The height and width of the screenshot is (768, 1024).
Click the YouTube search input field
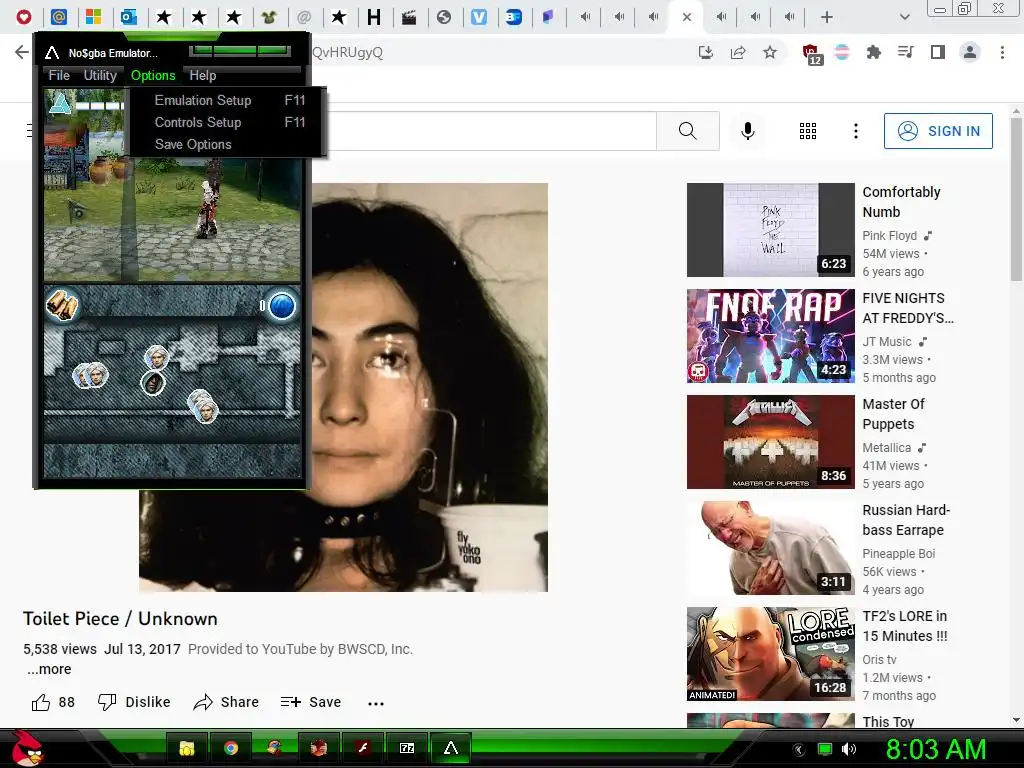[x=483, y=131]
